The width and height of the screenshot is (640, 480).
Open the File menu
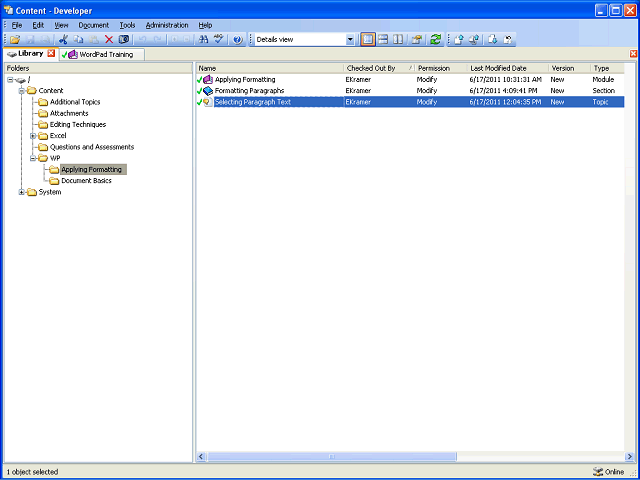pyautogui.click(x=17, y=25)
